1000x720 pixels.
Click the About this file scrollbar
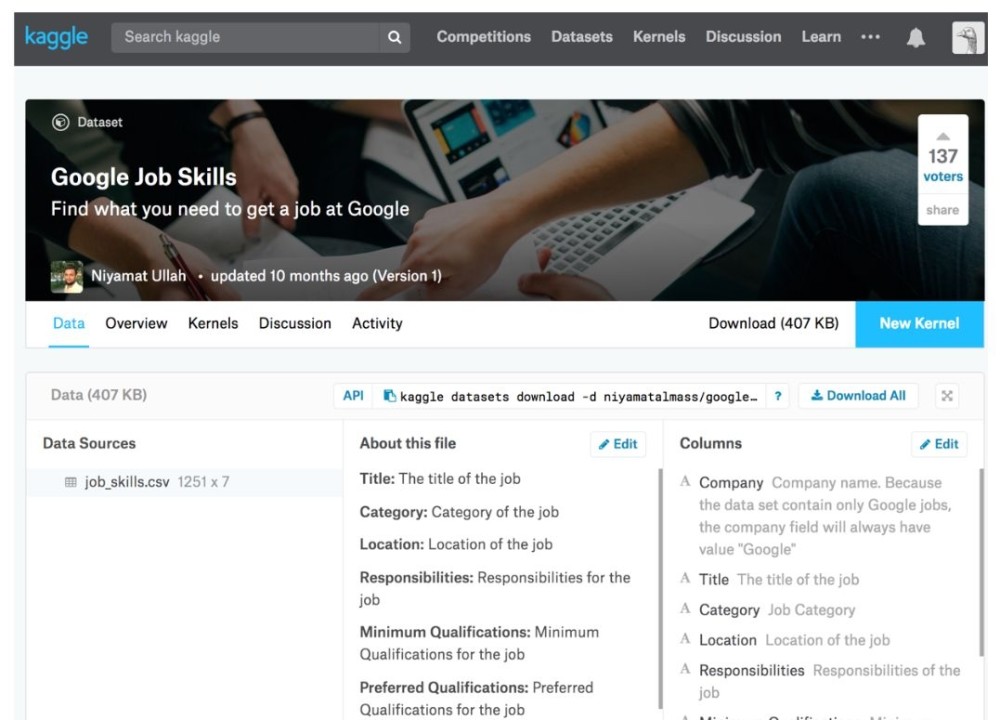(x=660, y=588)
